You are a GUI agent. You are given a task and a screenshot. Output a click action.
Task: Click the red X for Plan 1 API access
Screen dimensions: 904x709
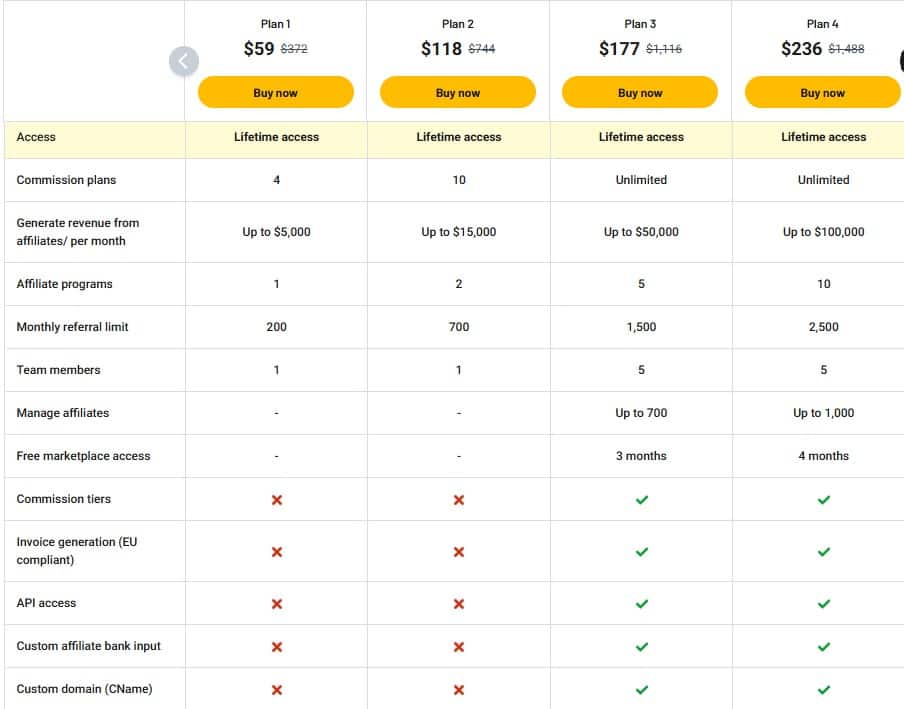[275, 603]
